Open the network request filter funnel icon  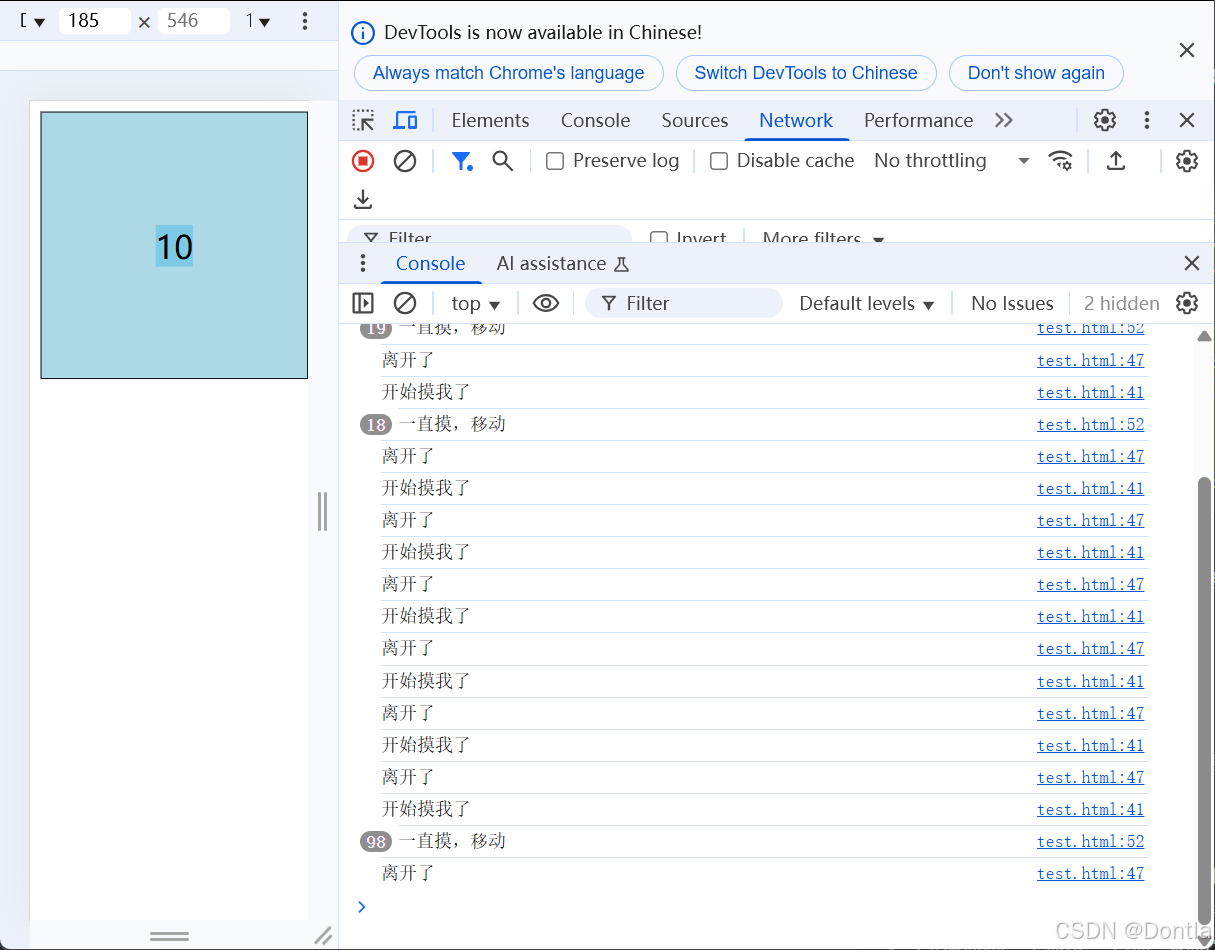[462, 161]
